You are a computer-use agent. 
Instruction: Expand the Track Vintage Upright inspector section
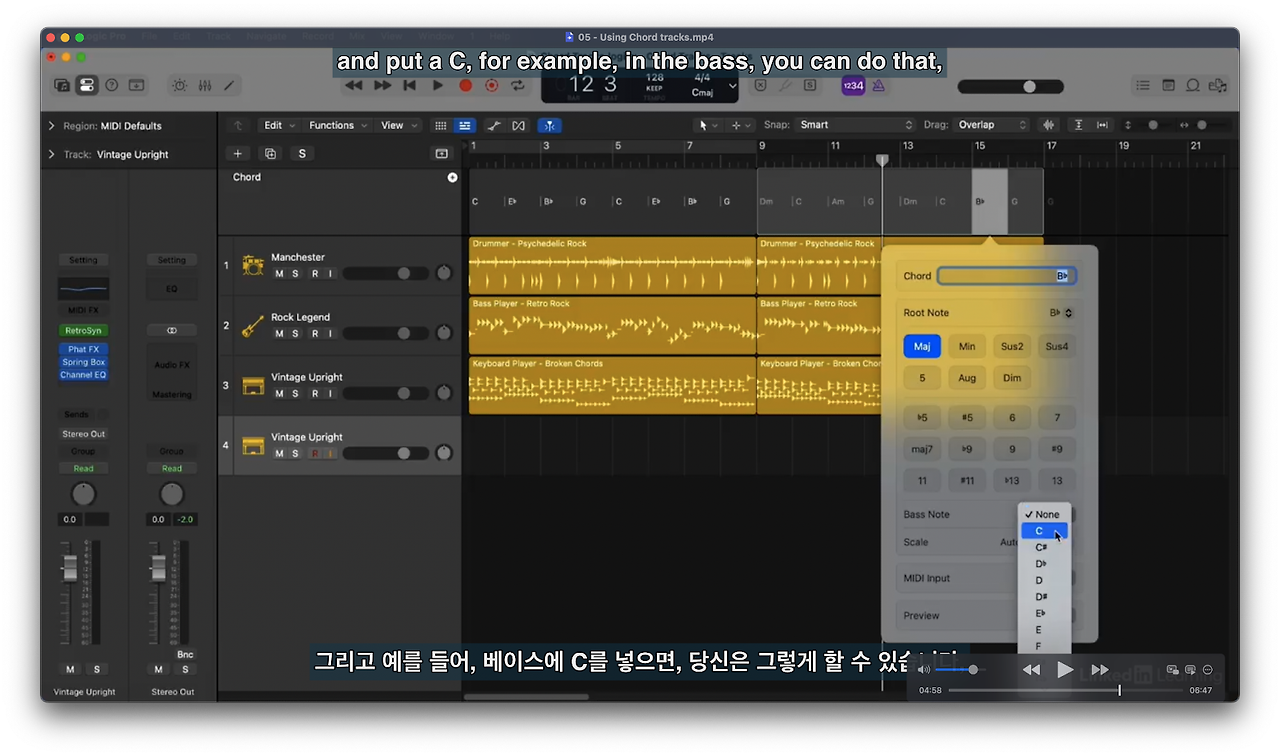point(52,154)
